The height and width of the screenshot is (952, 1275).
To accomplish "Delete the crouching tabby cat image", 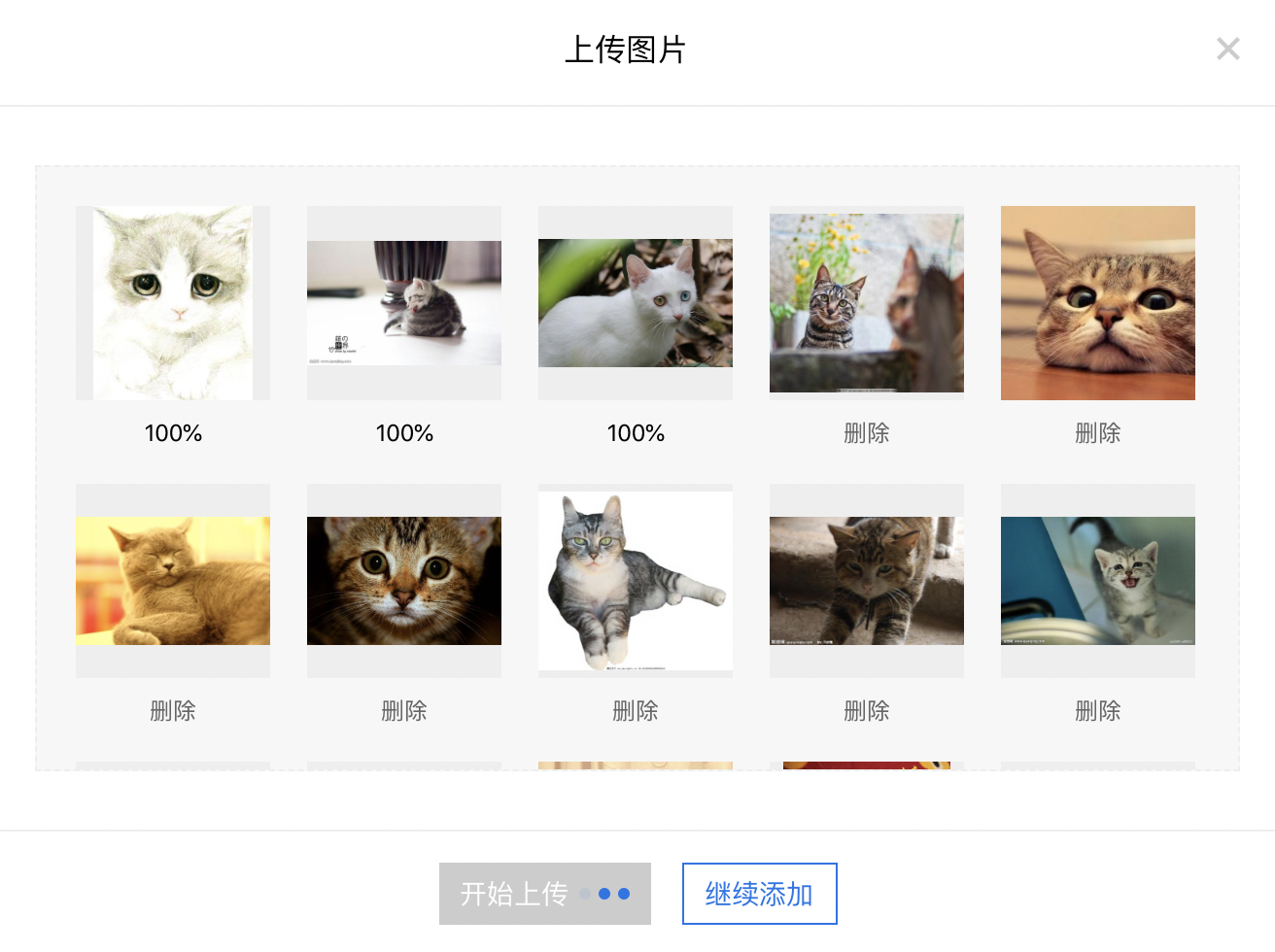I will (x=867, y=711).
